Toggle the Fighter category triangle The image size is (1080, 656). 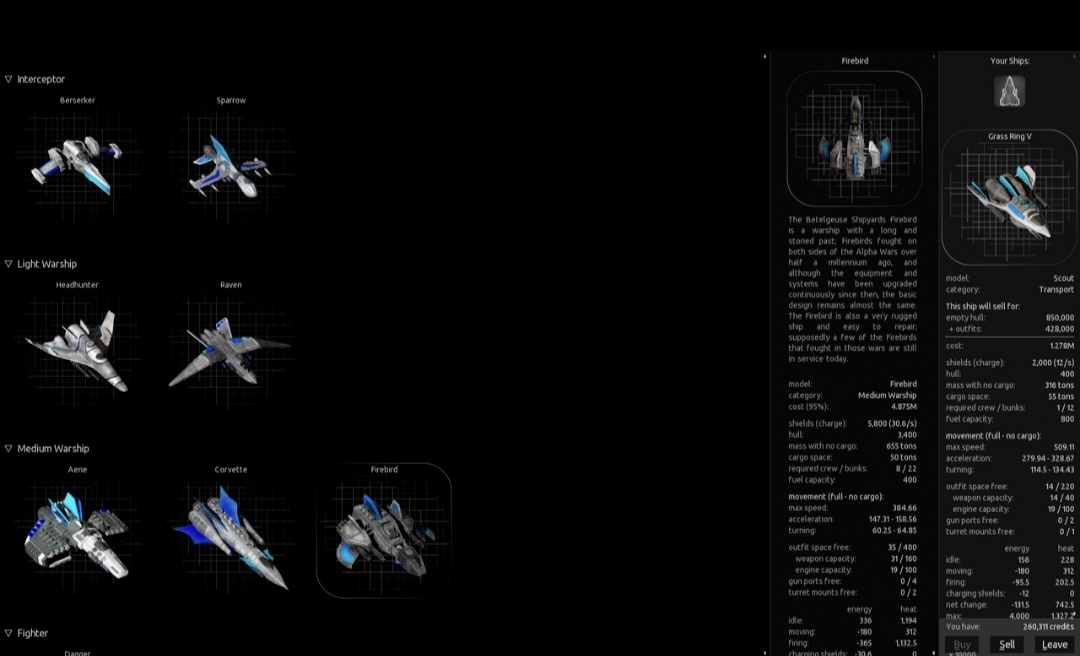click(x=9, y=633)
